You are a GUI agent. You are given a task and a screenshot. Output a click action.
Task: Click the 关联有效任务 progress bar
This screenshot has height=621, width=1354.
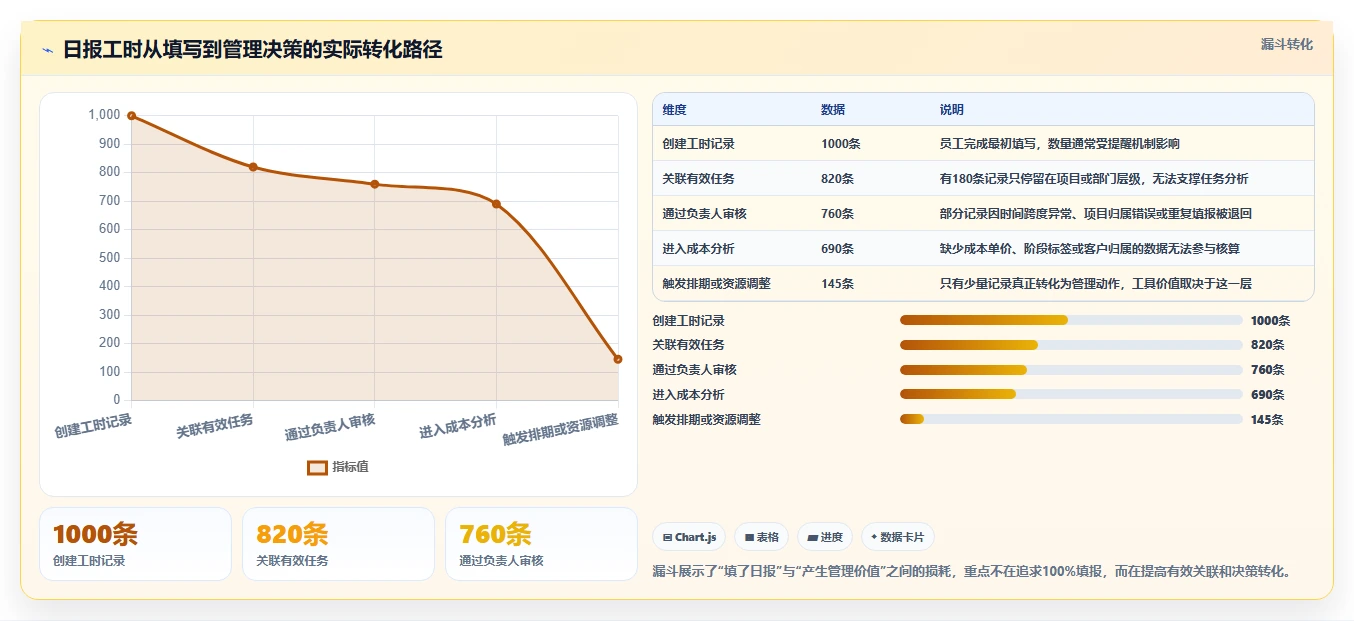click(1071, 345)
